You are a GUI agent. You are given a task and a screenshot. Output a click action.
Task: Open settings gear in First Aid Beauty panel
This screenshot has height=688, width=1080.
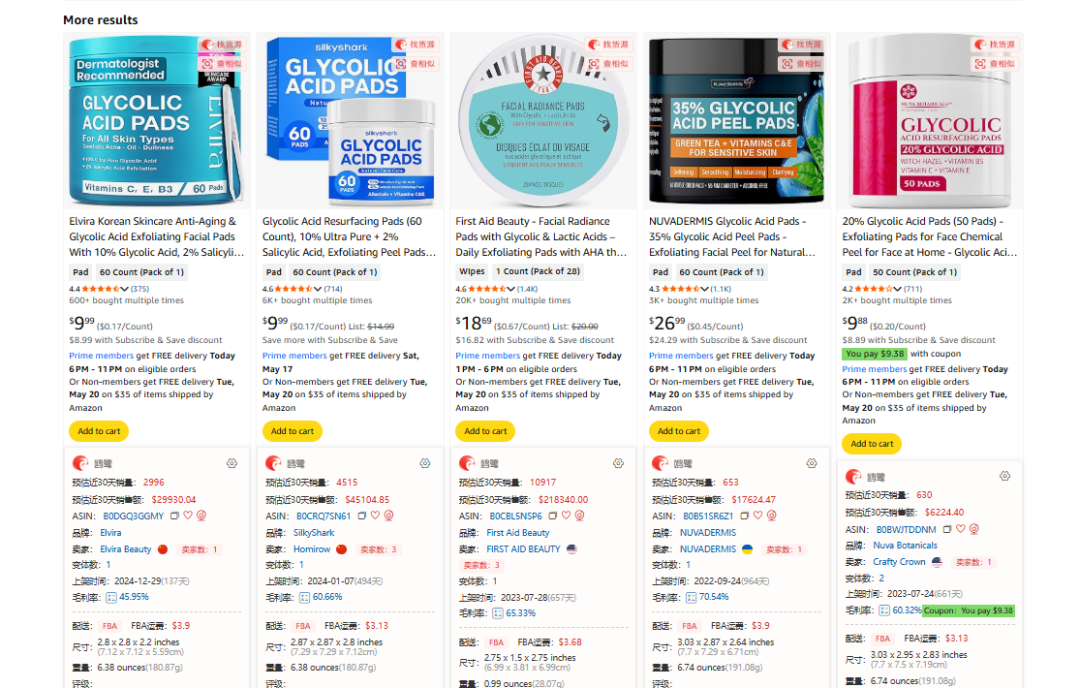click(x=619, y=463)
